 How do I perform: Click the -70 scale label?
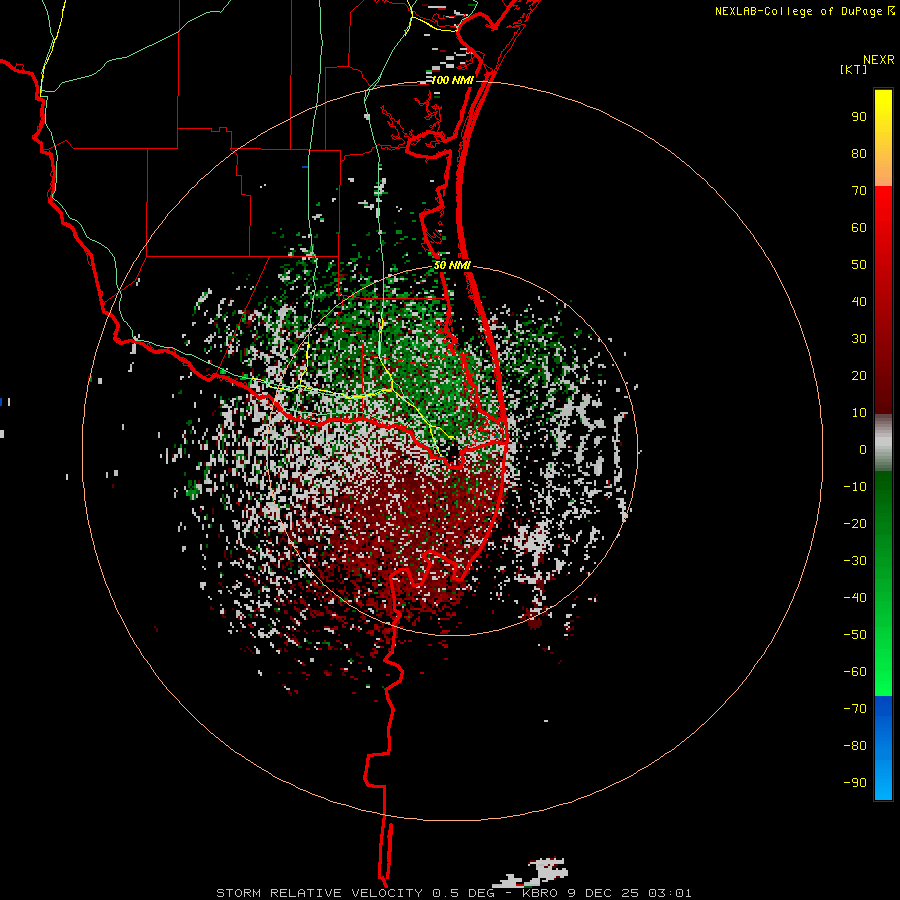tap(855, 709)
